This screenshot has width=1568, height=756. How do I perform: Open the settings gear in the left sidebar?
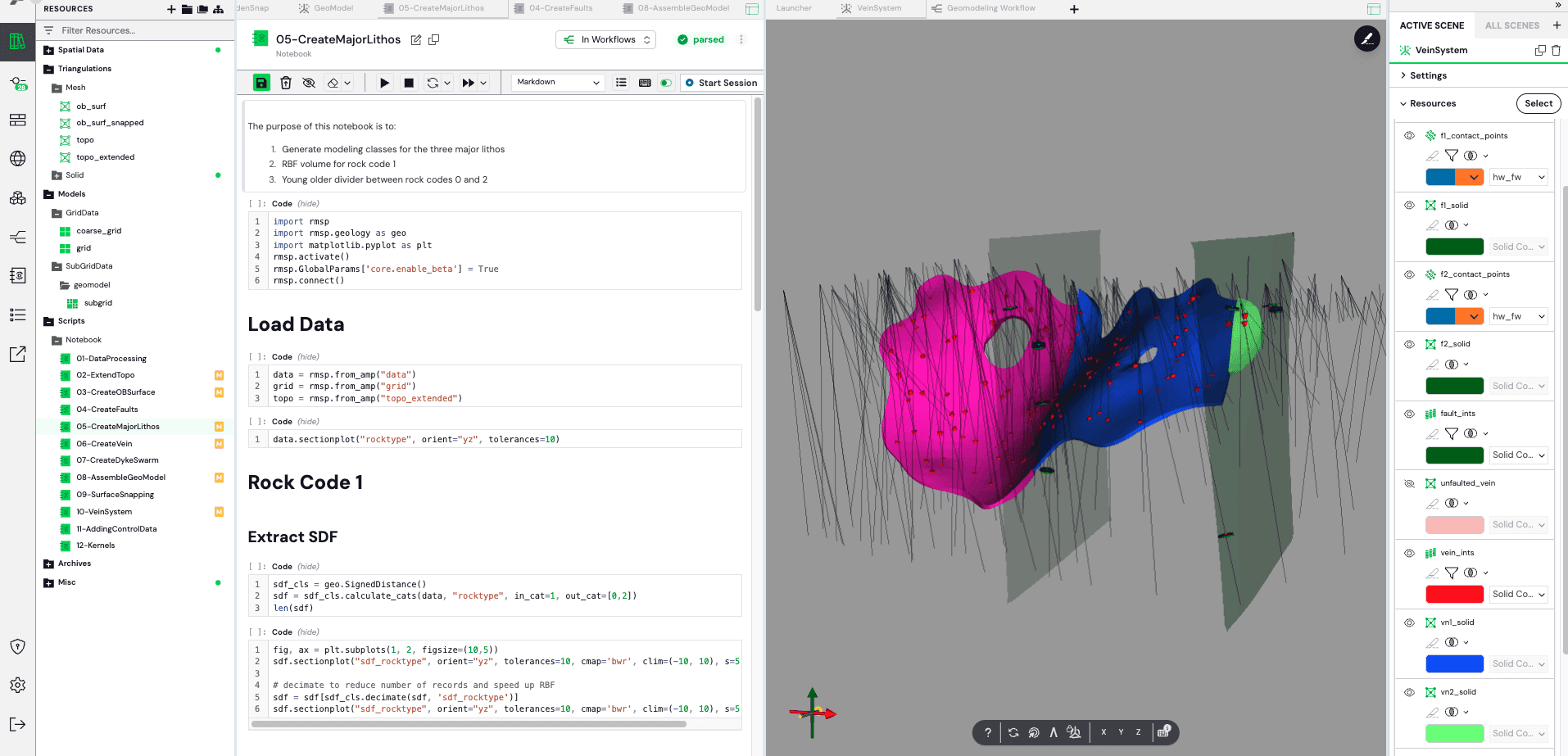click(x=17, y=685)
